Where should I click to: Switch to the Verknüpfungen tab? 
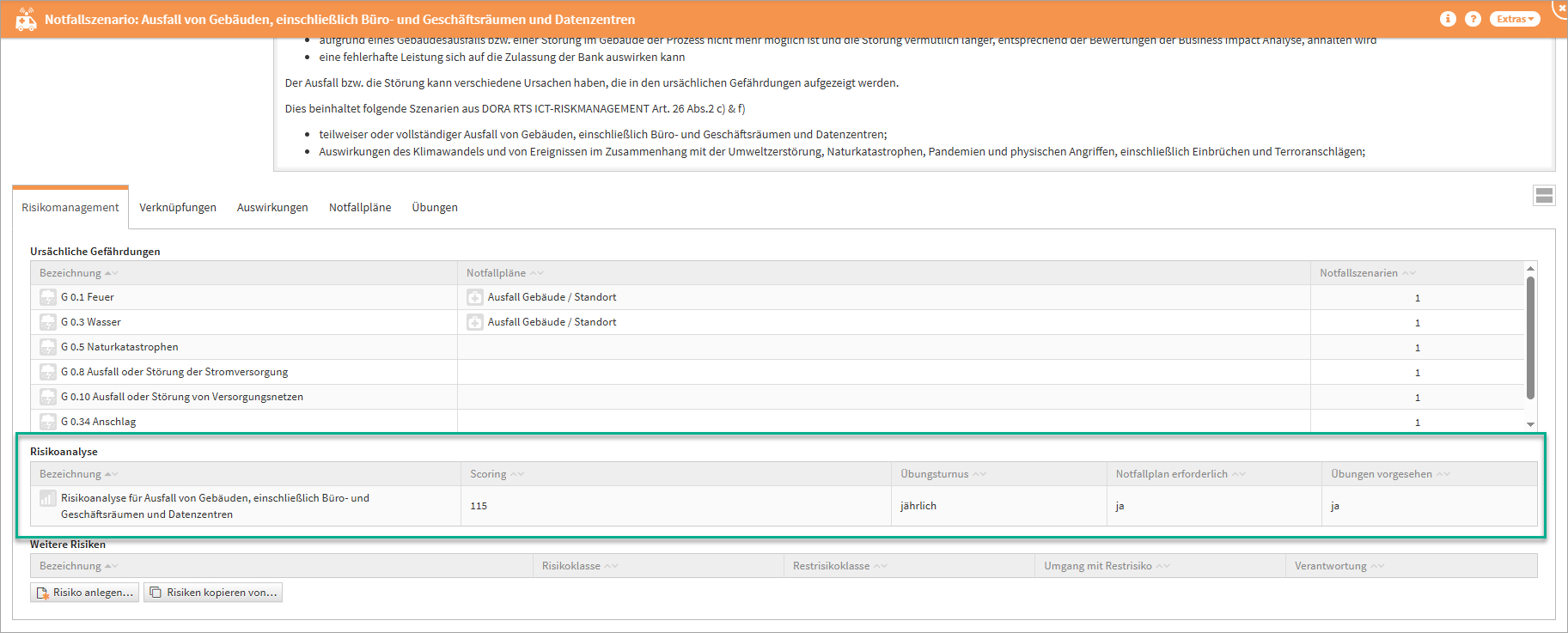pyautogui.click(x=178, y=208)
